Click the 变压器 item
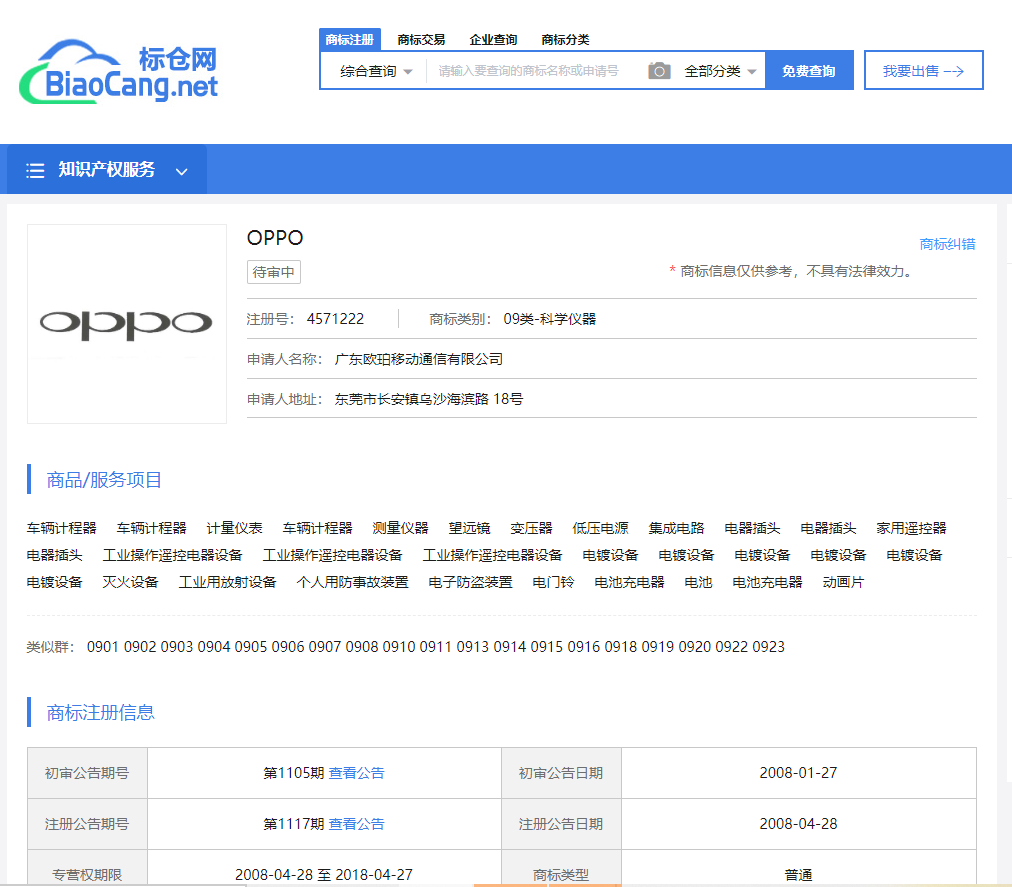This screenshot has height=887, width=1012. pyautogui.click(x=531, y=528)
